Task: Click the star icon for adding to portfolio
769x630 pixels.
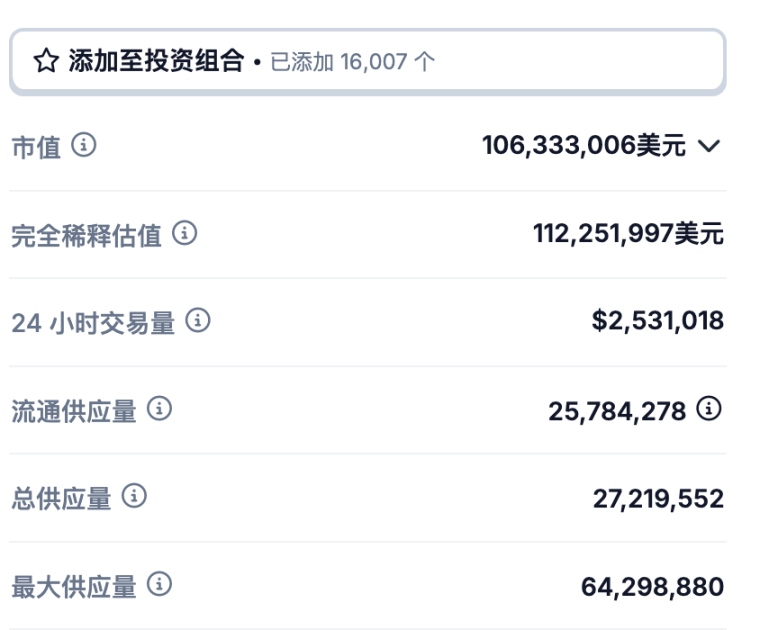Action: click(46, 62)
